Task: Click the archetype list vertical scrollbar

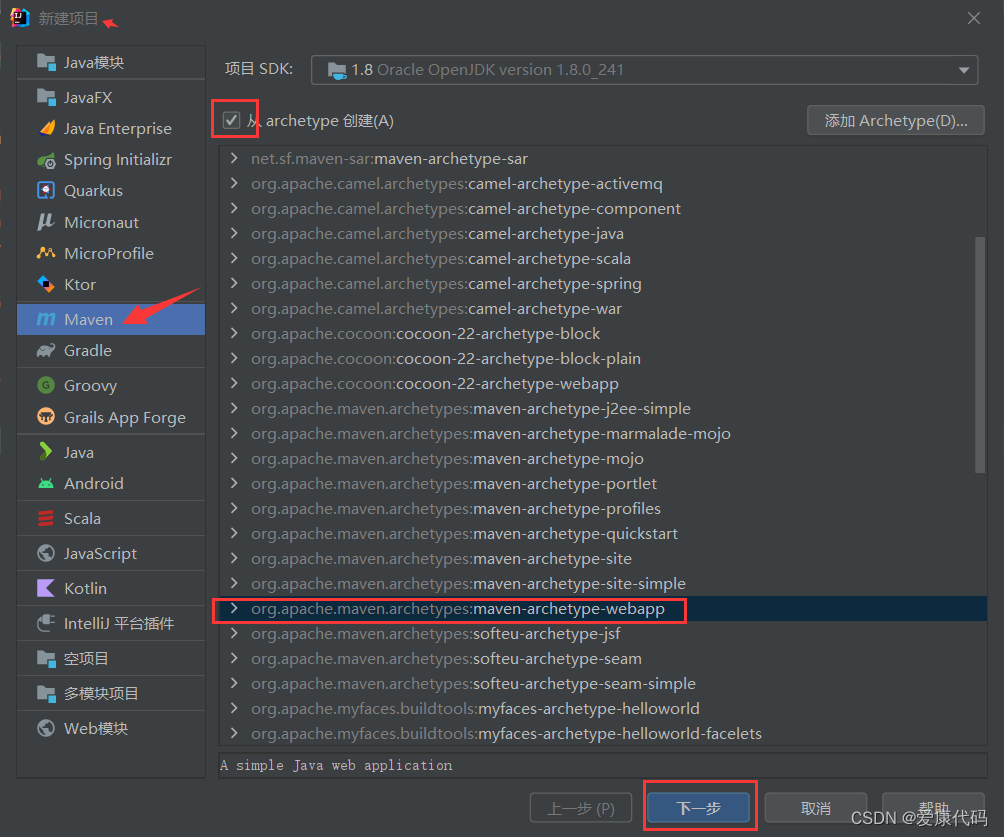Action: (x=979, y=355)
